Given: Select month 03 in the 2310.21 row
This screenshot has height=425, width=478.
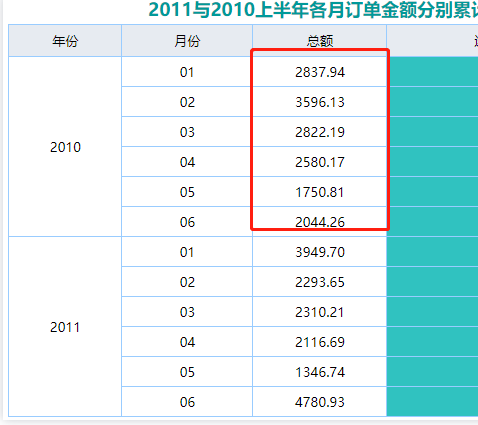Looking at the screenshot, I should (x=187, y=312).
